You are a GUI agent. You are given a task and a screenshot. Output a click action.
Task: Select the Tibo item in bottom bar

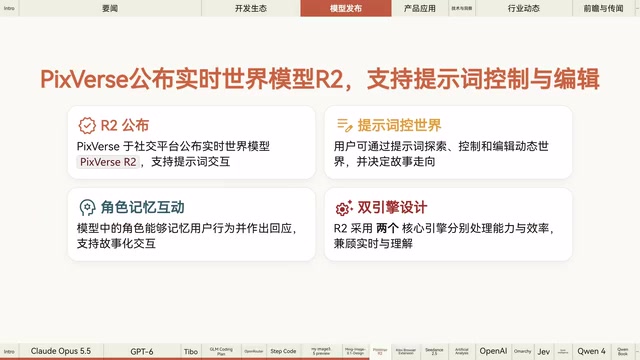(x=191, y=351)
